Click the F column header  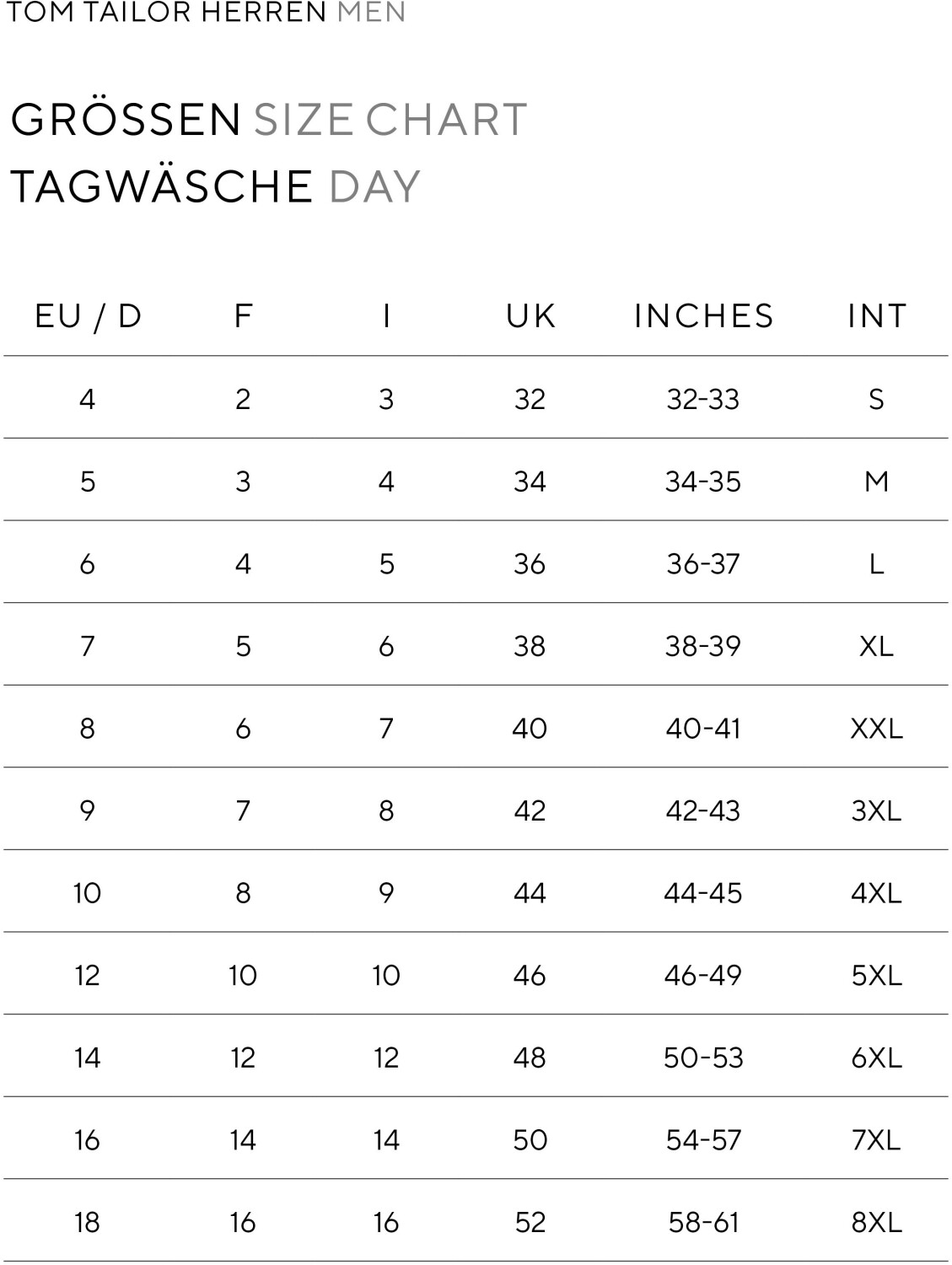click(x=243, y=316)
